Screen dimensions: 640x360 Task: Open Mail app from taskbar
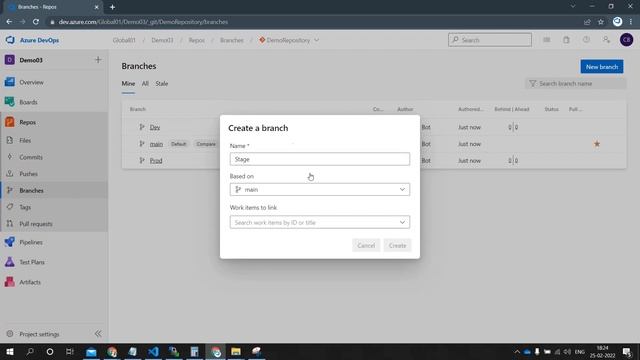pyautogui.click(x=91, y=351)
